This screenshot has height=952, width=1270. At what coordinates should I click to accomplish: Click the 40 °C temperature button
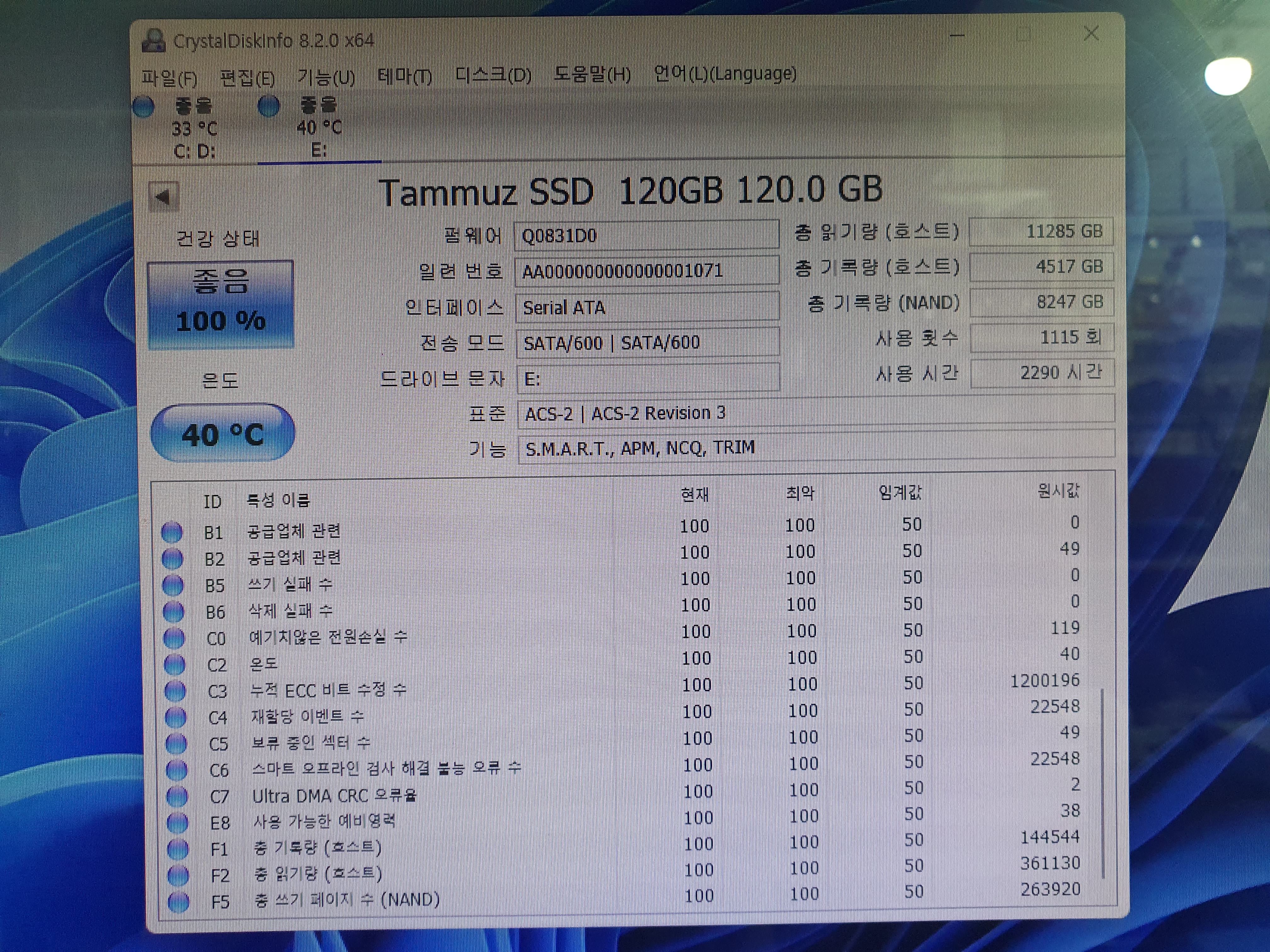pos(223,433)
